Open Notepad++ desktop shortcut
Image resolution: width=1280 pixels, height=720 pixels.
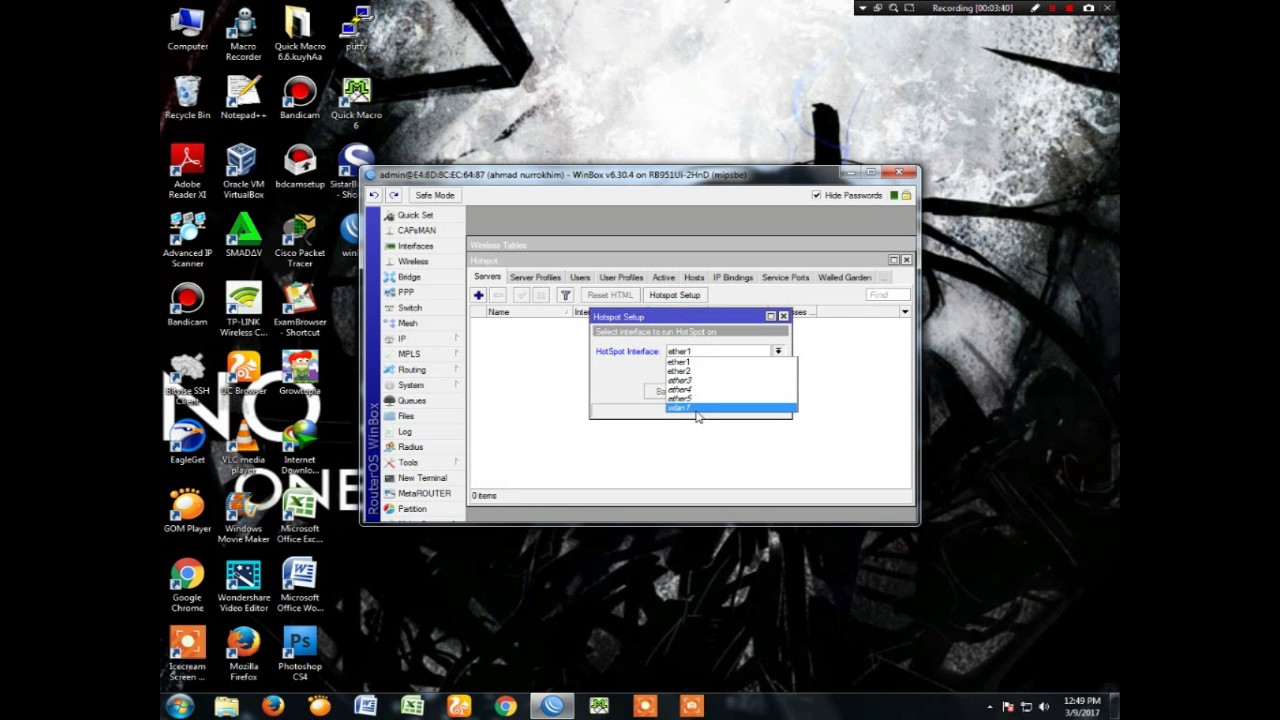pyautogui.click(x=244, y=97)
